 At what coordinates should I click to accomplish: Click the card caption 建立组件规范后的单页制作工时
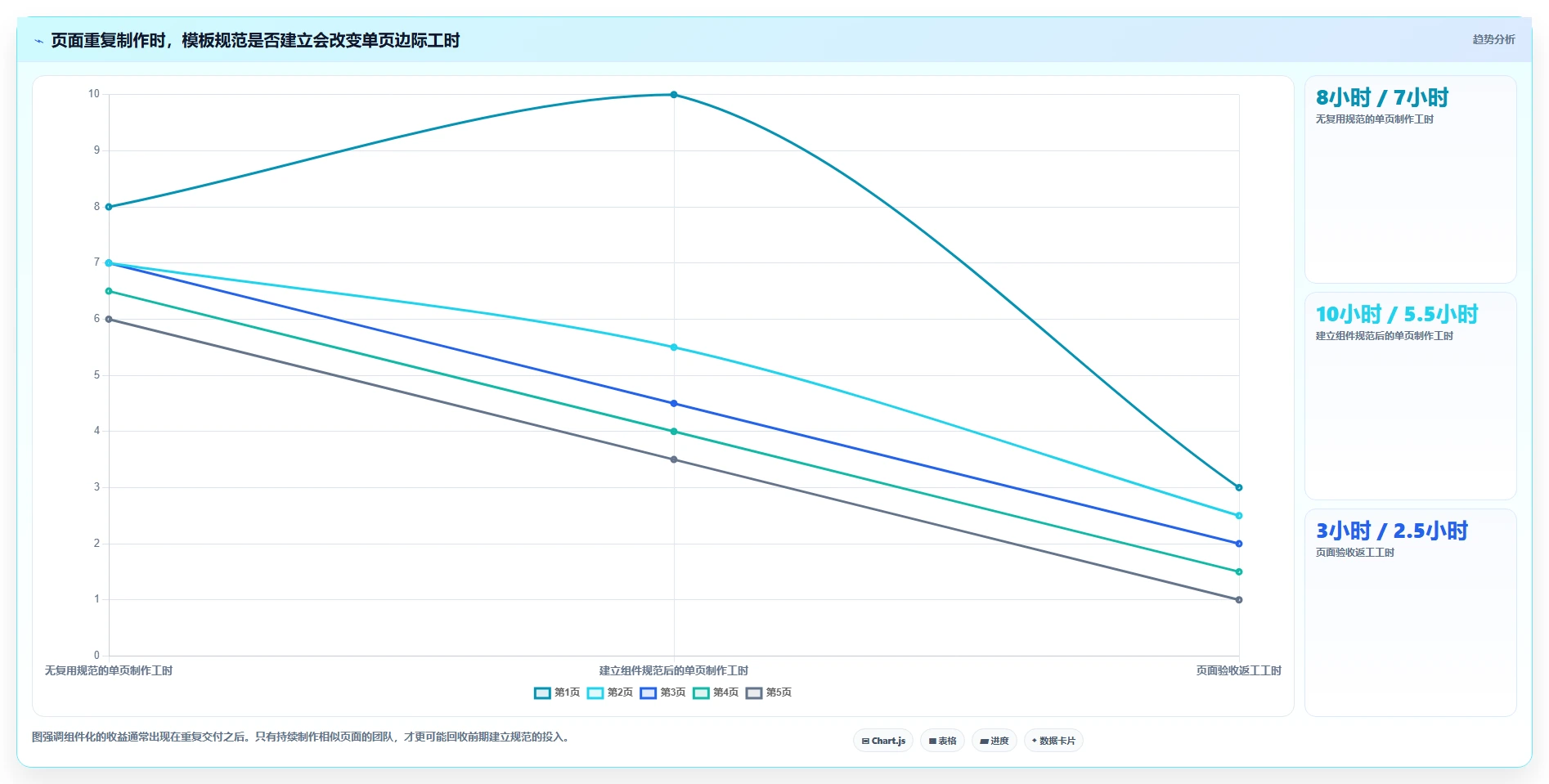pyautogui.click(x=1384, y=336)
